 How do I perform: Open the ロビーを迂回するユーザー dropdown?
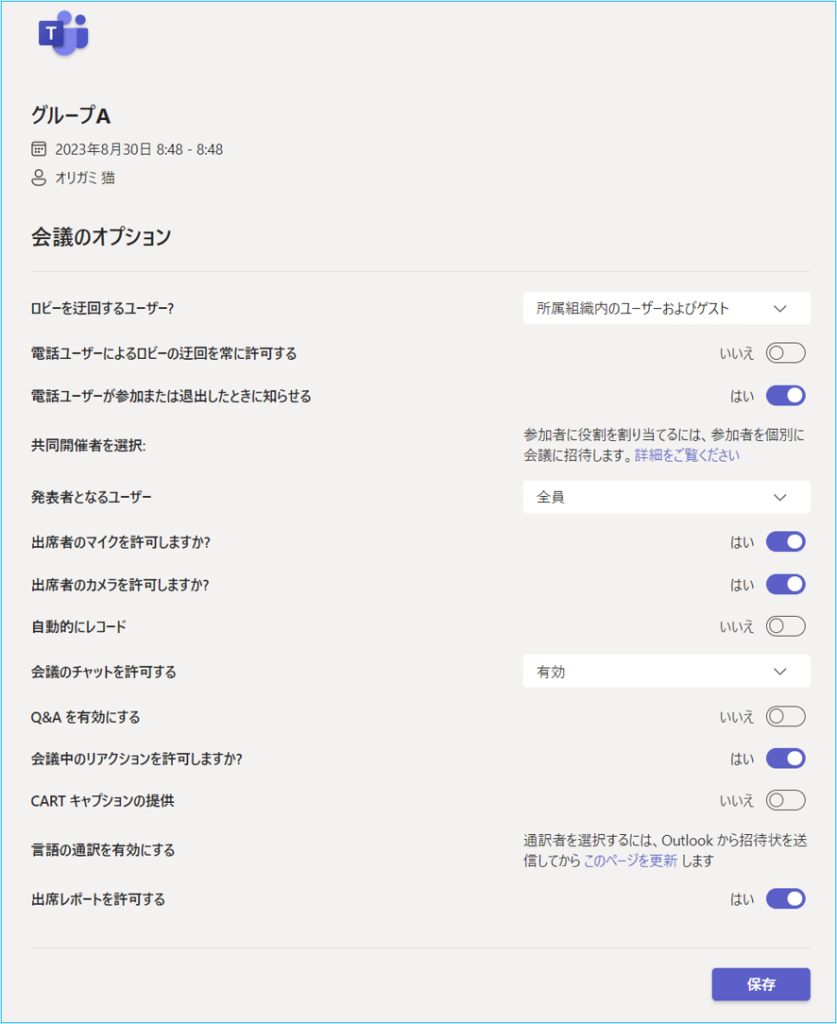[x=666, y=309]
